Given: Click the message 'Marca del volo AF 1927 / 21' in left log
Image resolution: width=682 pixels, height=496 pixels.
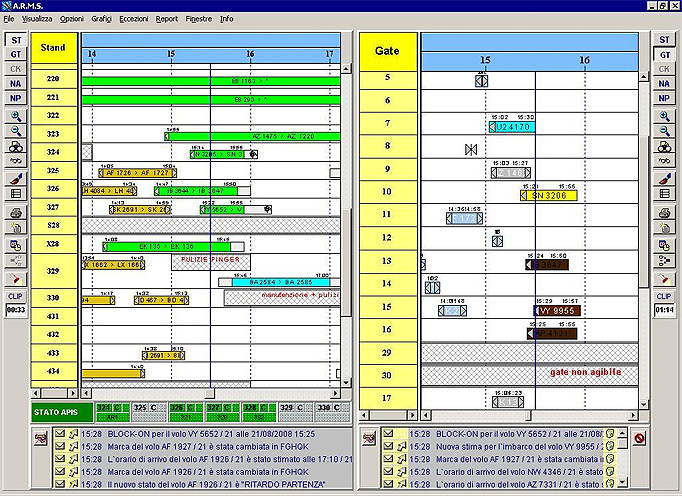Looking at the screenshot, I should 208,446.
